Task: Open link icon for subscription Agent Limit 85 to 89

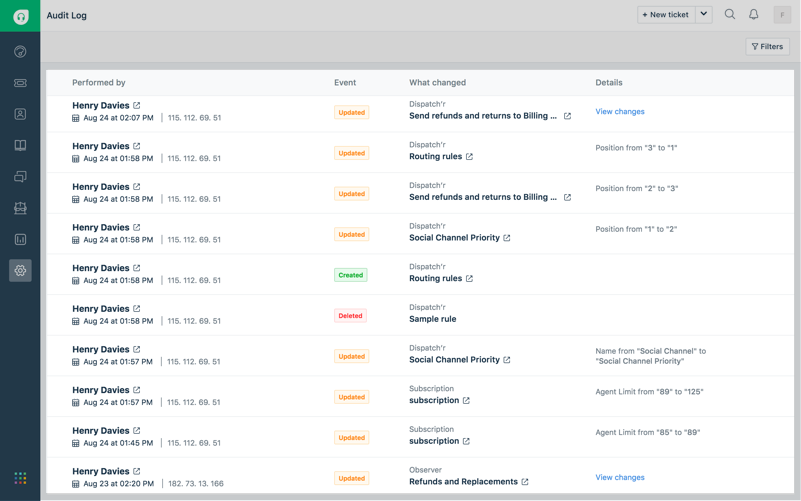Action: click(x=466, y=441)
